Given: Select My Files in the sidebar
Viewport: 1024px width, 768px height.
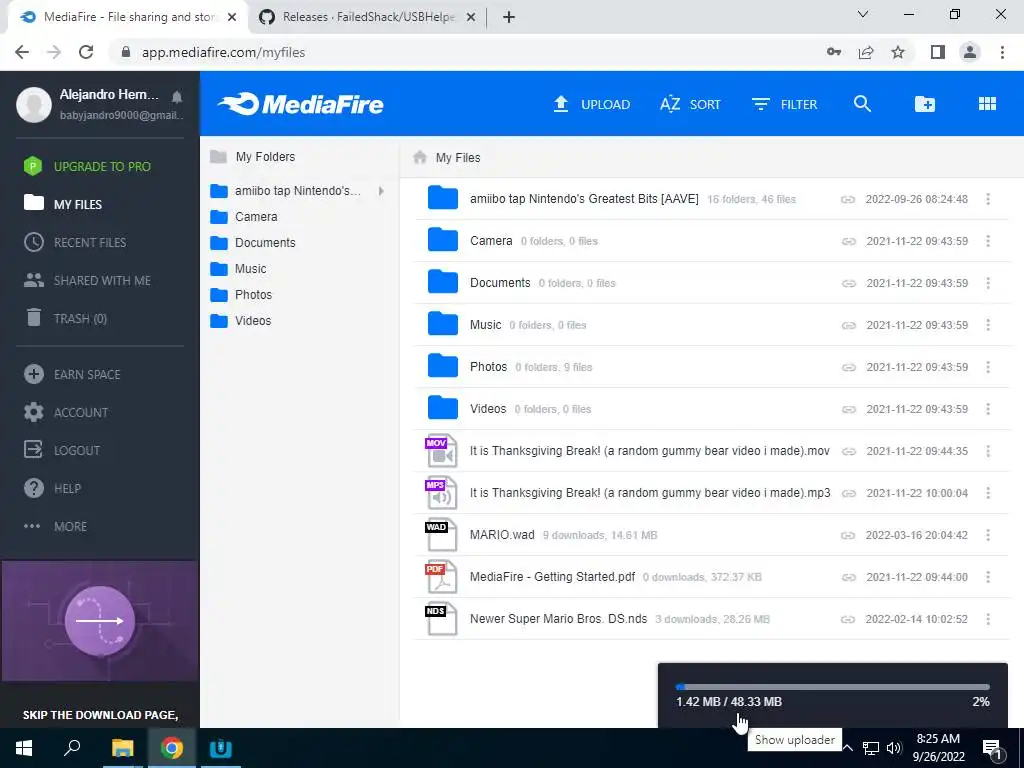Looking at the screenshot, I should 63,204.
